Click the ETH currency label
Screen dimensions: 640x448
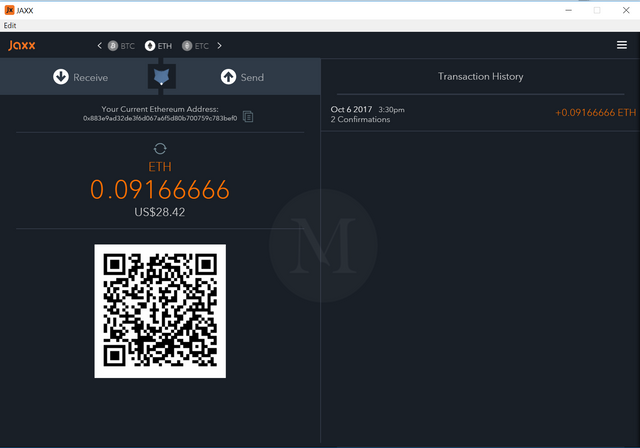point(160,167)
